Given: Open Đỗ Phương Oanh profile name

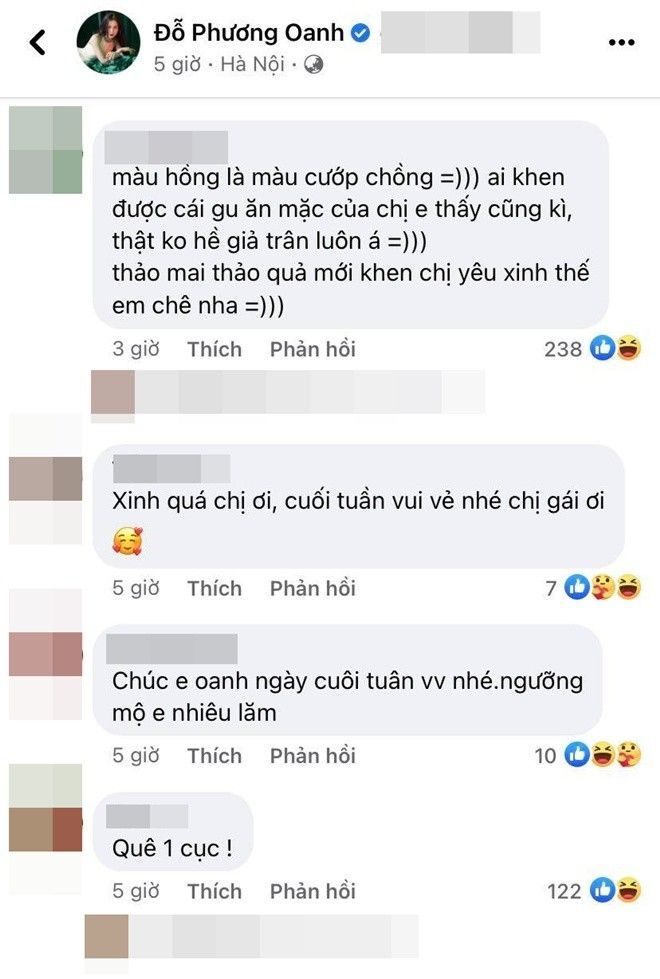Looking at the screenshot, I should point(249,32).
